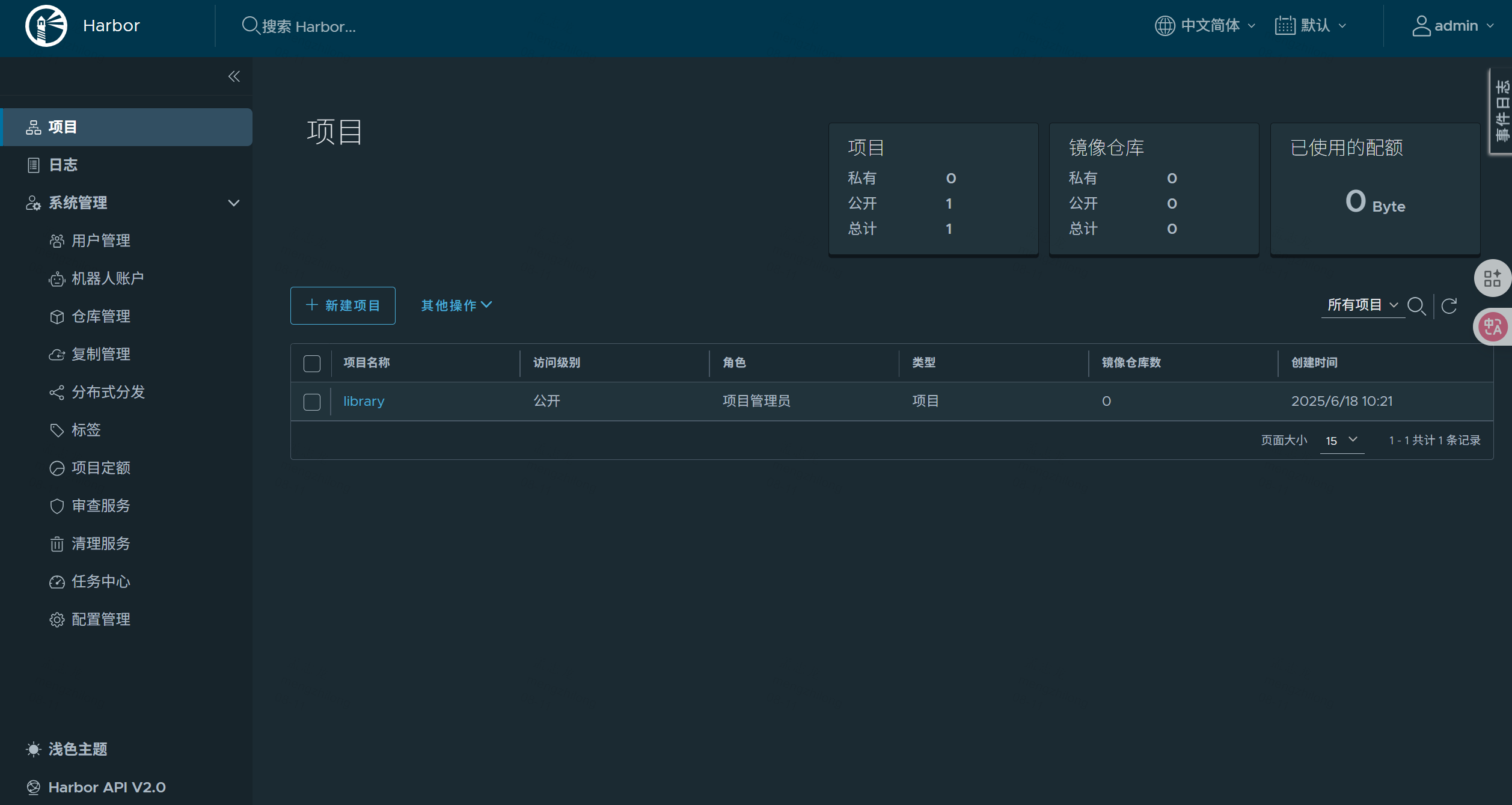Open the 其他操作 dropdown
The height and width of the screenshot is (805, 1512).
[x=455, y=305]
